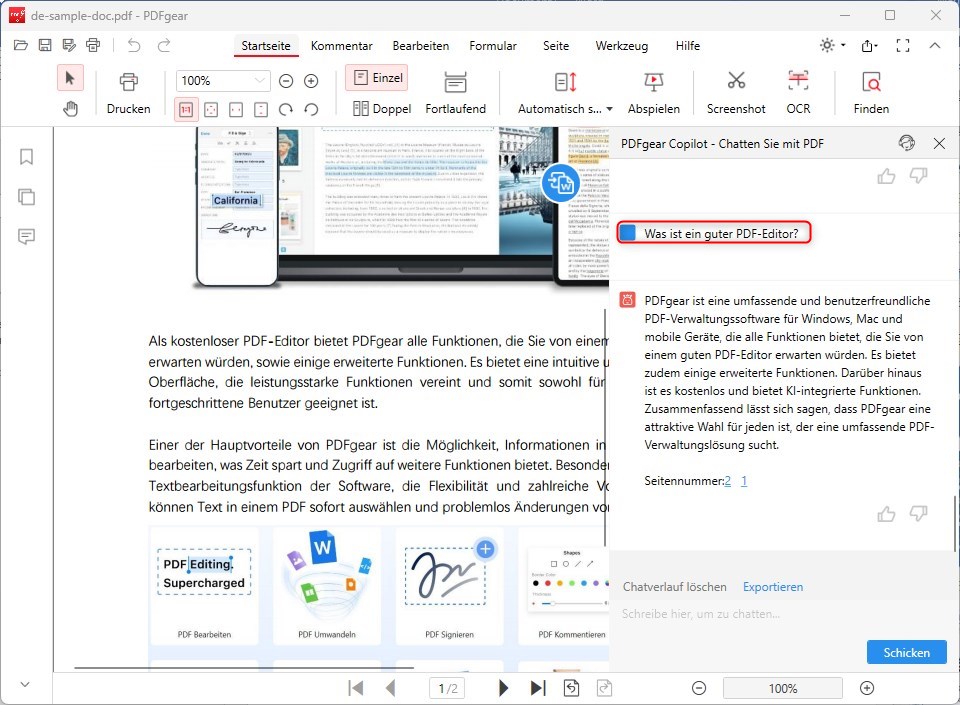Open the page thumbnails sidebar panel
960x705 pixels.
pyautogui.click(x=26, y=197)
